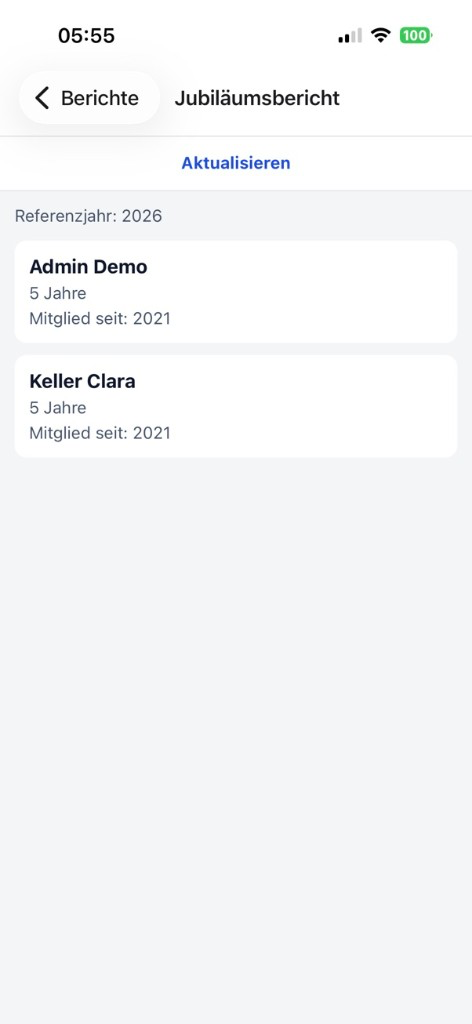472x1024 pixels.
Task: Open the Admin Demo member card
Action: 236,292
